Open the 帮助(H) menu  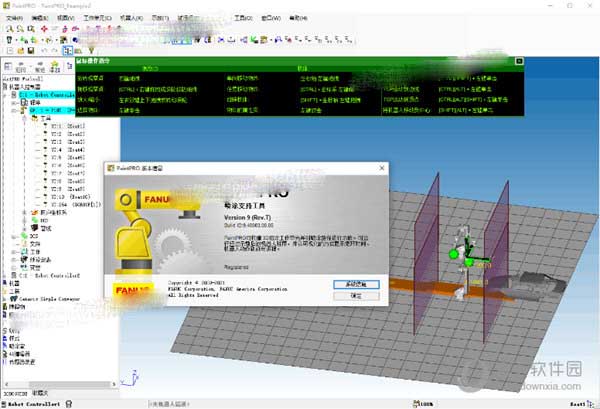[x=298, y=18]
